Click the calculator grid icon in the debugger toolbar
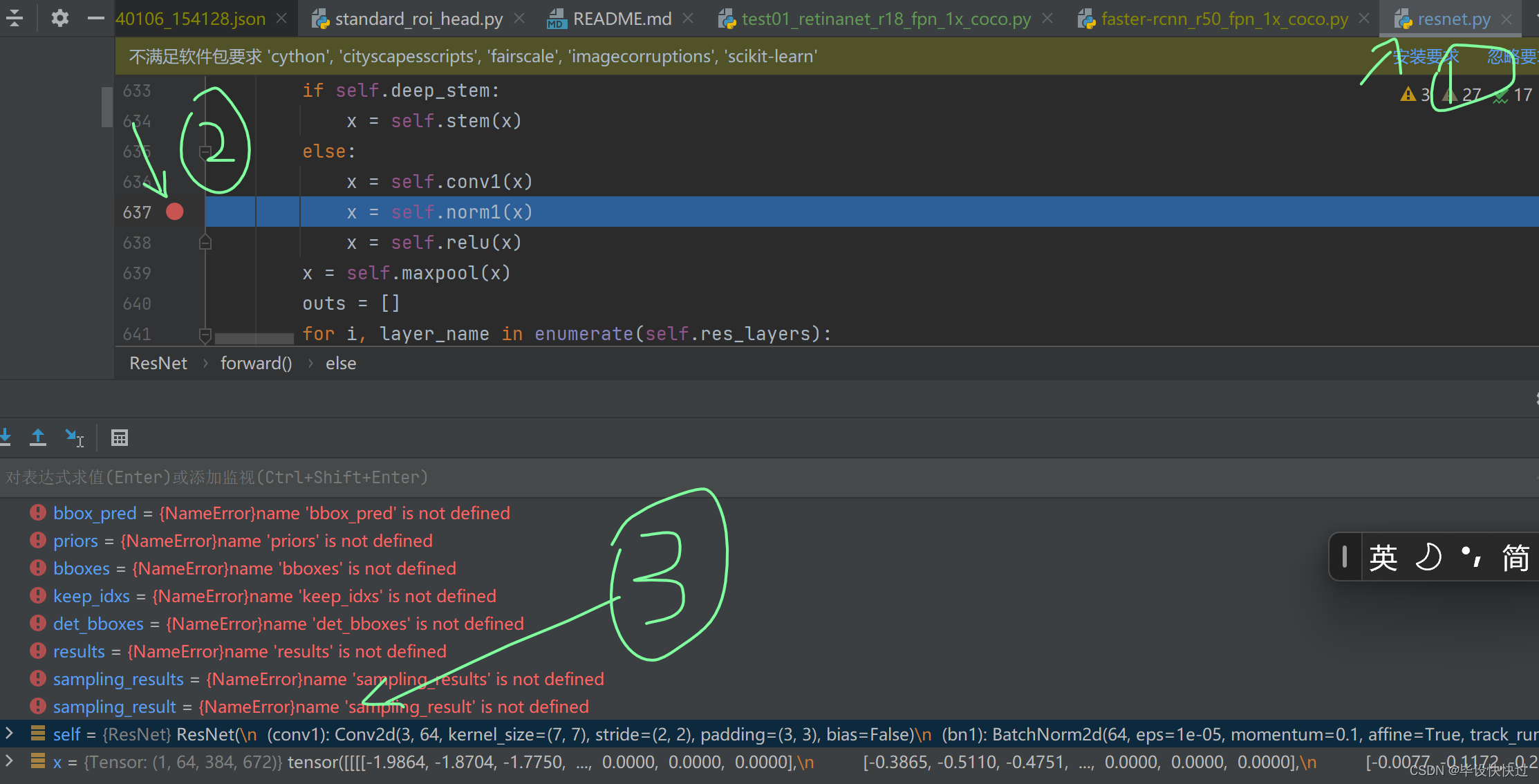The image size is (1539, 784). [119, 437]
